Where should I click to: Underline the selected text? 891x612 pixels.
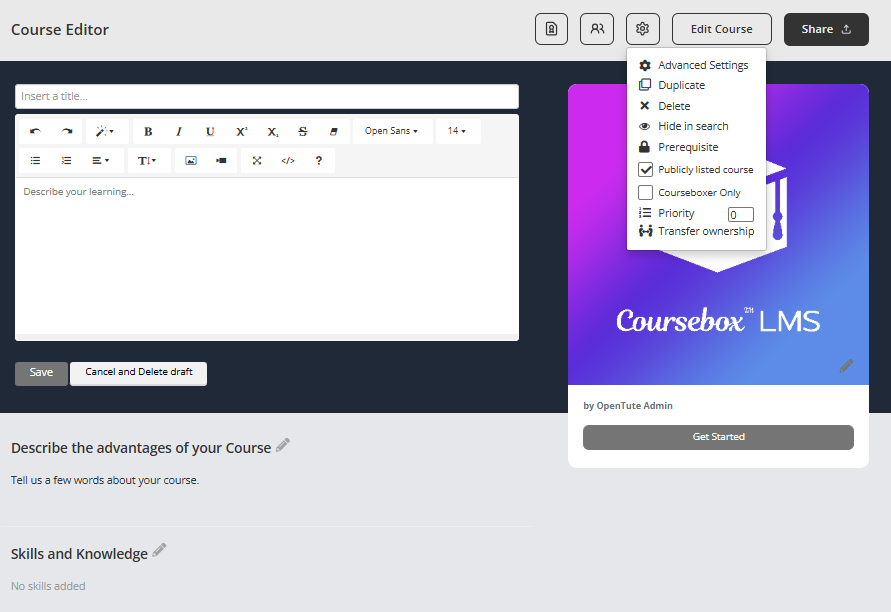(x=210, y=131)
